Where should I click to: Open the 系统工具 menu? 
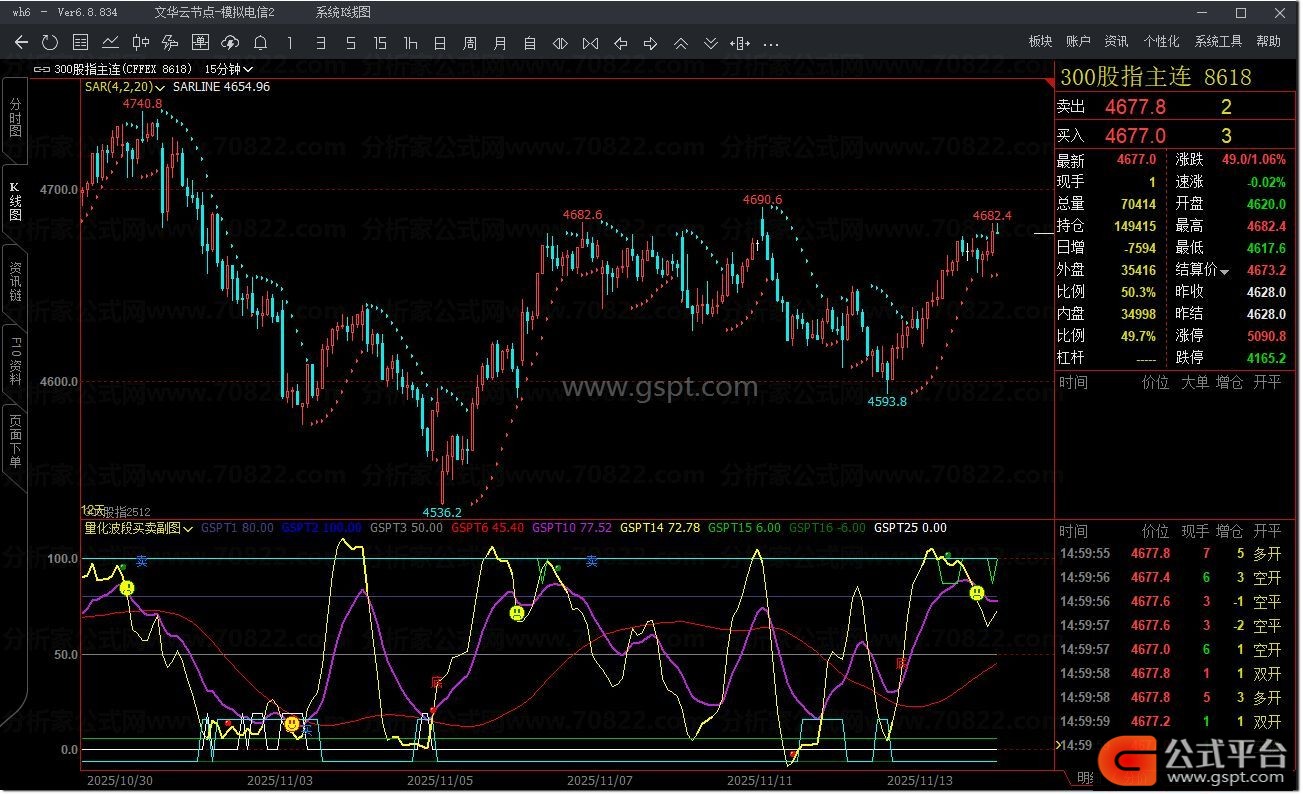coord(1218,41)
